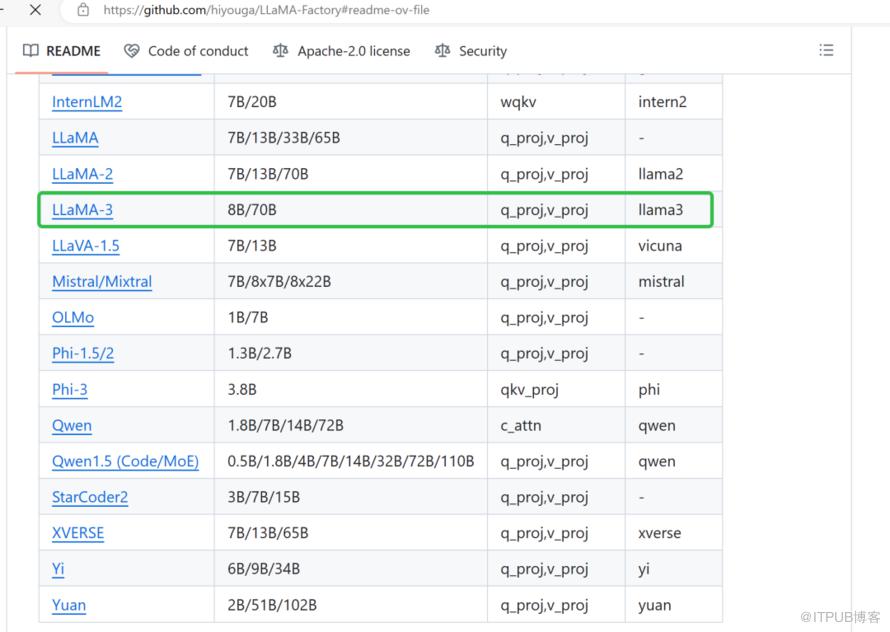Image resolution: width=890 pixels, height=632 pixels.
Task: Open the Qwen1.5 (Code/MoE) link
Action: point(125,462)
